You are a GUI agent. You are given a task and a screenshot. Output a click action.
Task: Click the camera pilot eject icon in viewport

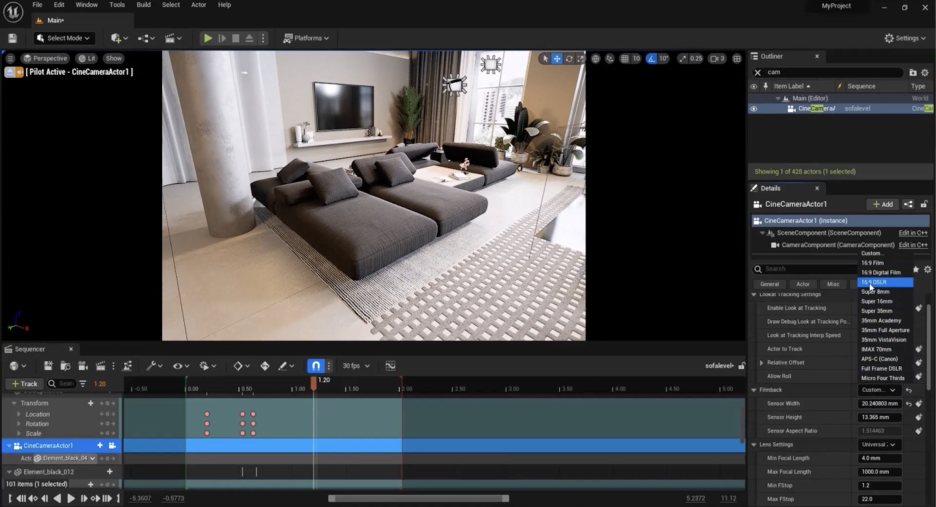pyautogui.click(x=10, y=72)
